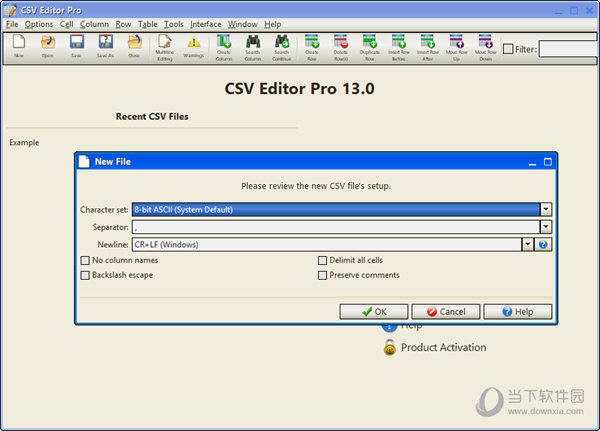Check the Preserve comments option

323,275
